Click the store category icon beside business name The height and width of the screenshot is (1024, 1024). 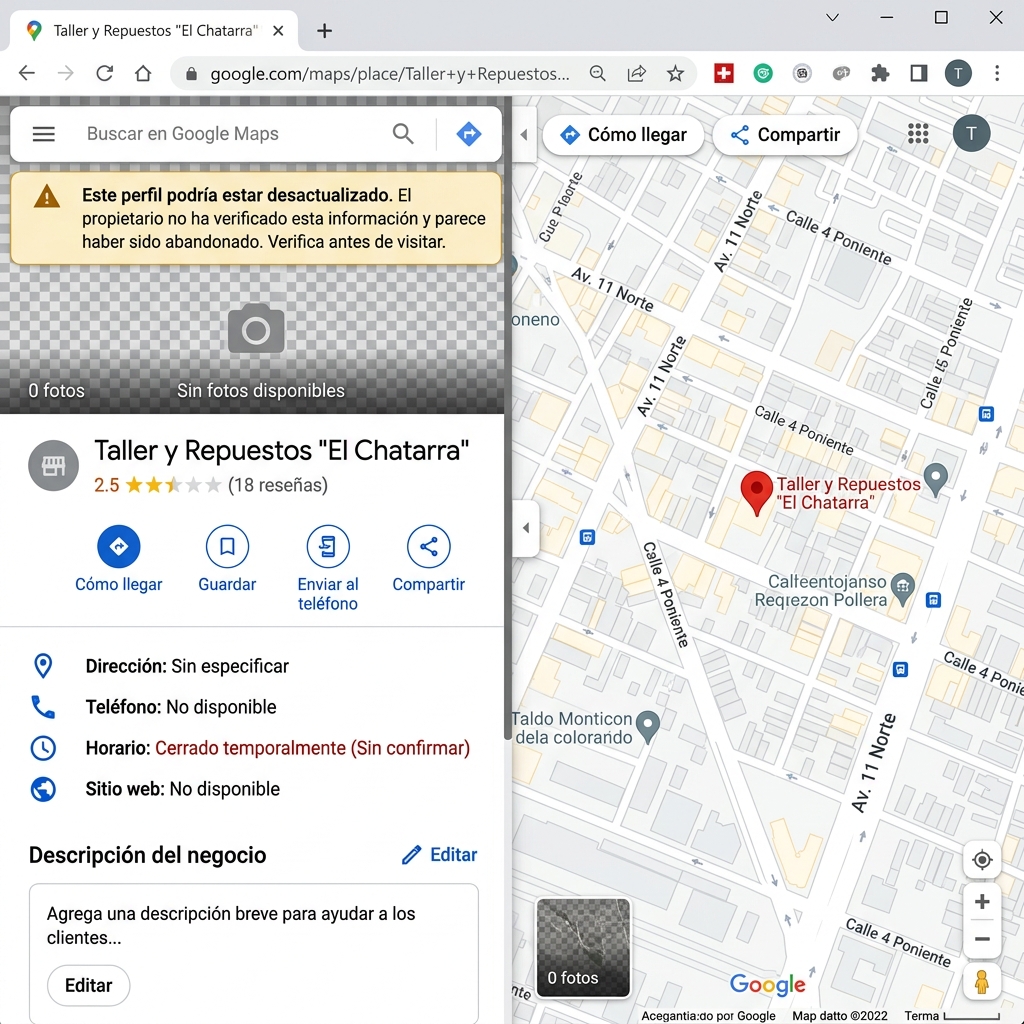(x=53, y=466)
